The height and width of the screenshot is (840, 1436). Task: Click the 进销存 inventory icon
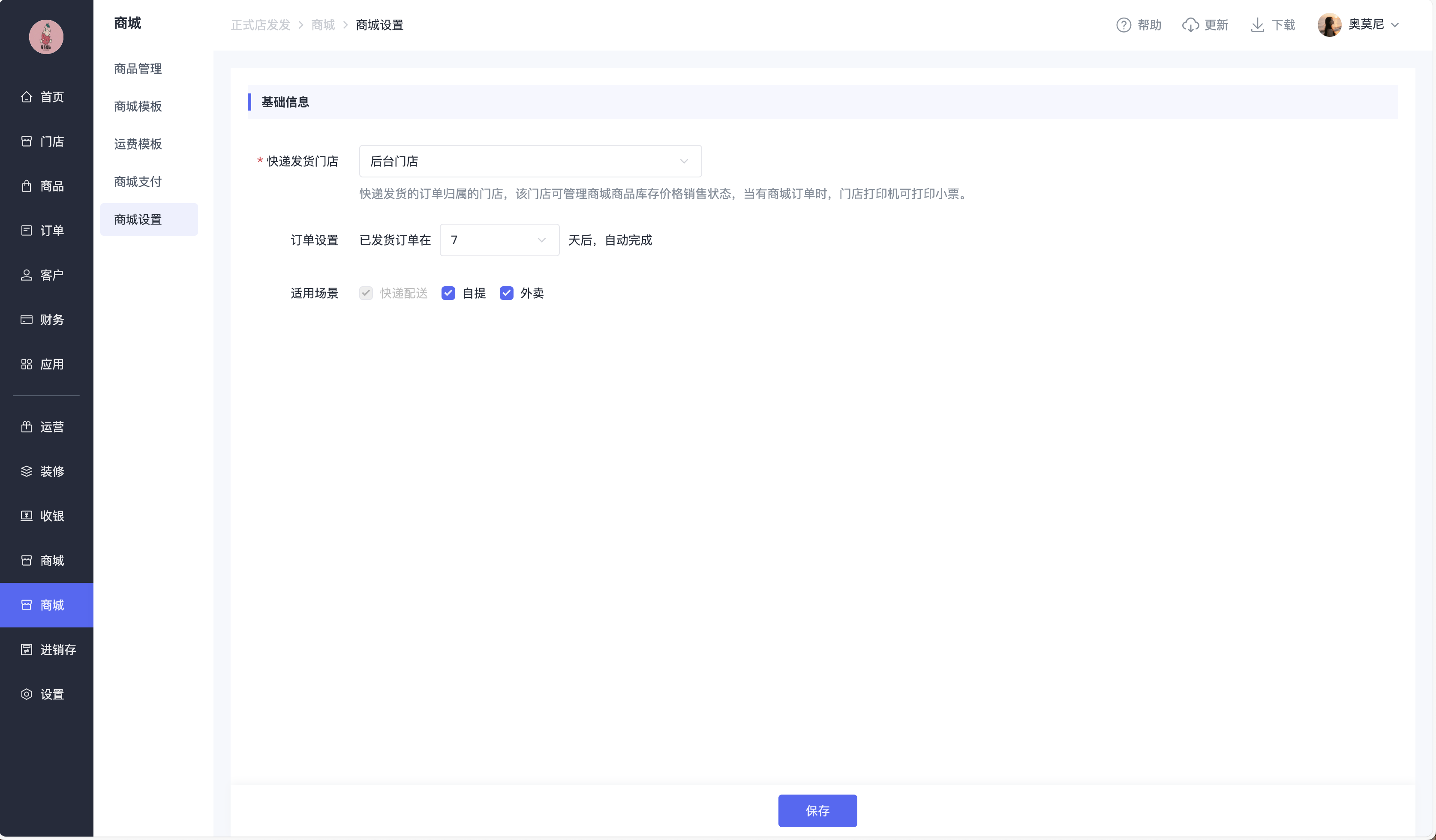26,650
